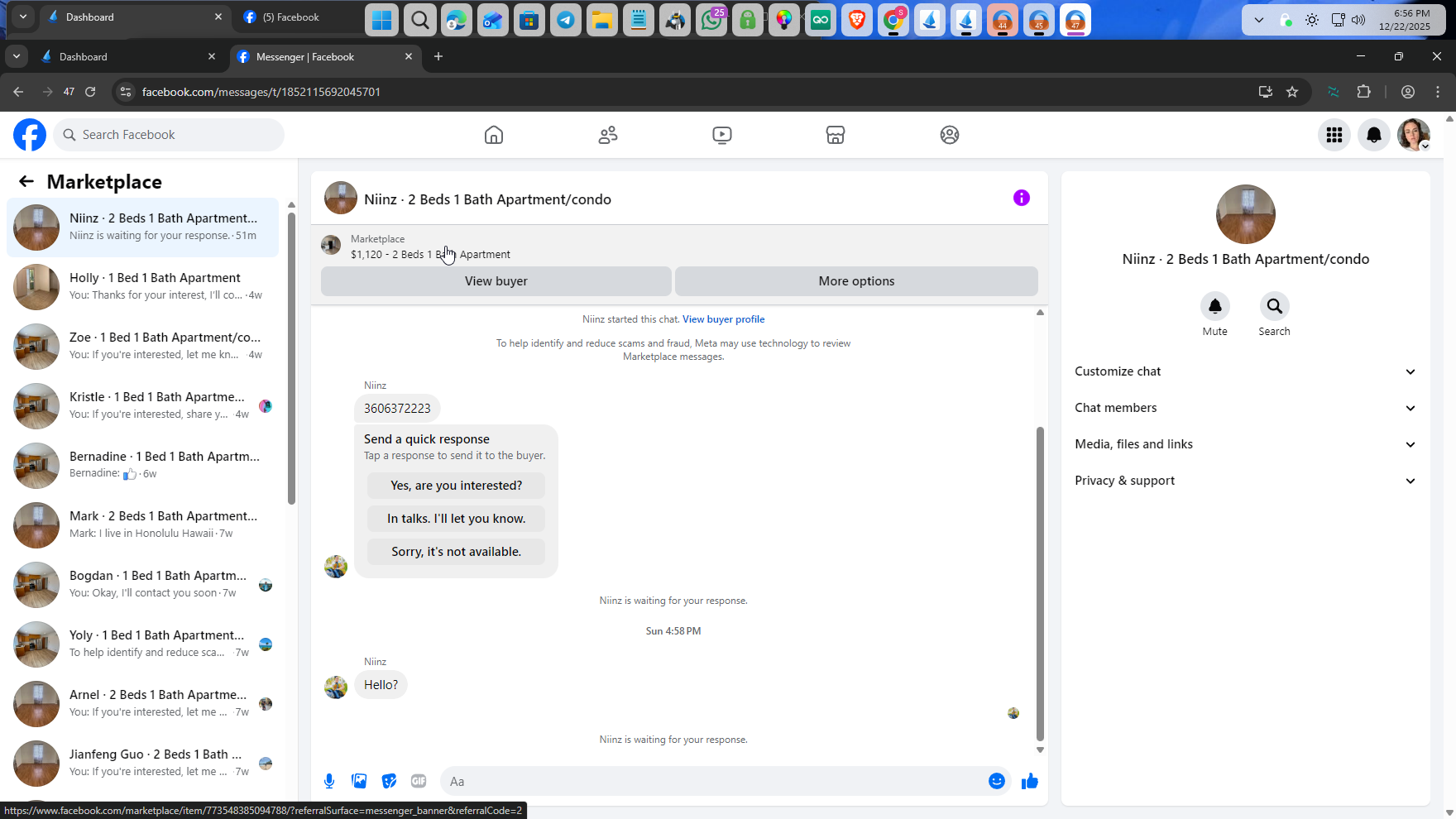The width and height of the screenshot is (1456, 819).
Task: Open Facebook Home icon
Action: click(494, 135)
